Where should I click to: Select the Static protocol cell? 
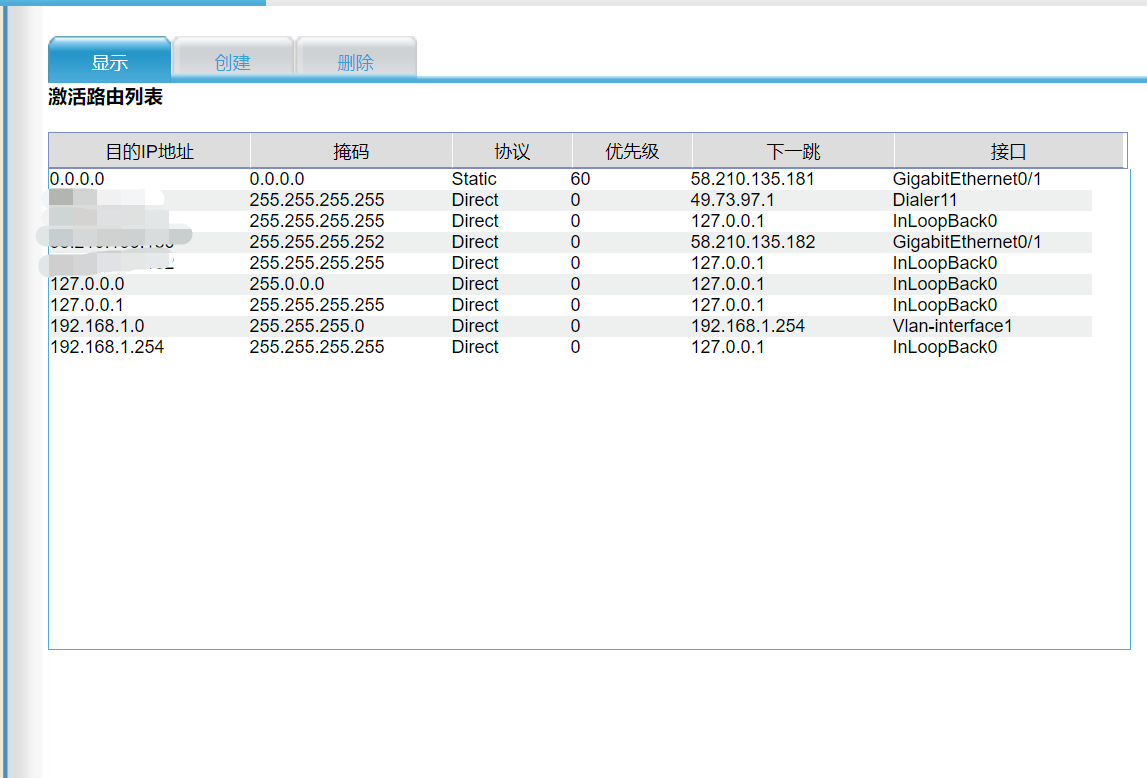[x=474, y=179]
